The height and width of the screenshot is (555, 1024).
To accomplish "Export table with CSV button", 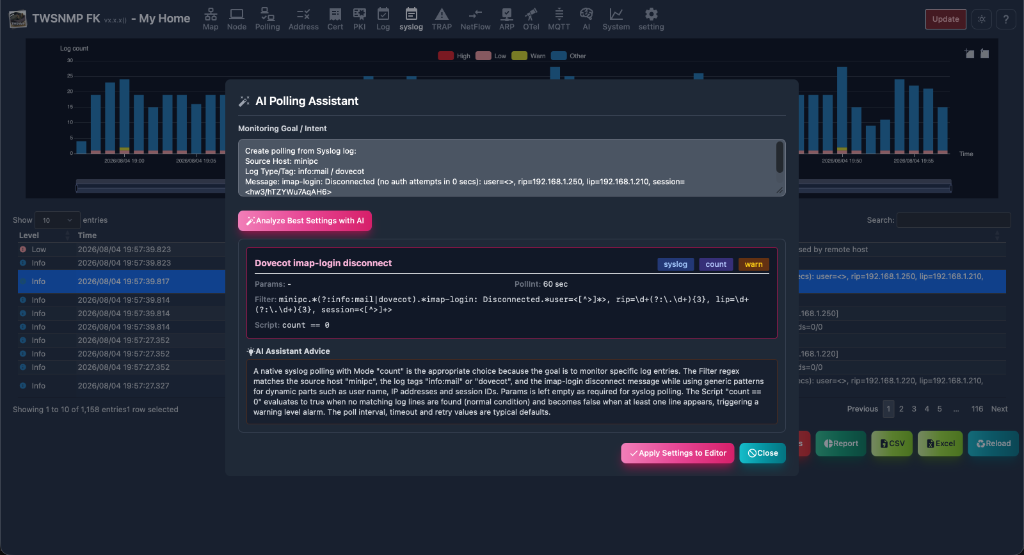I will tap(891, 443).
